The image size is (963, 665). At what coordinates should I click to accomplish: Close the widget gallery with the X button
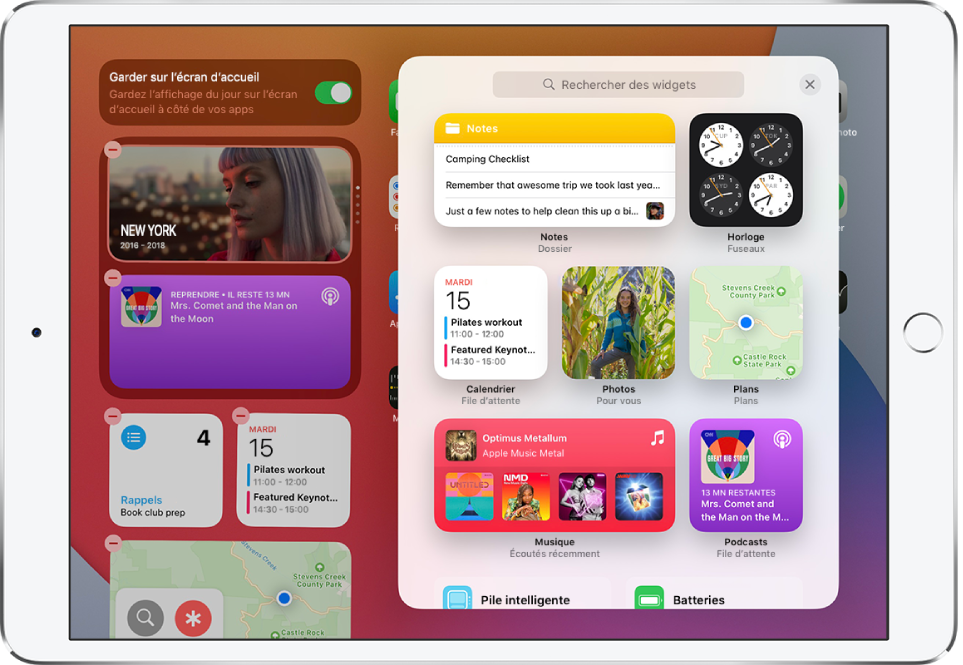[809, 84]
